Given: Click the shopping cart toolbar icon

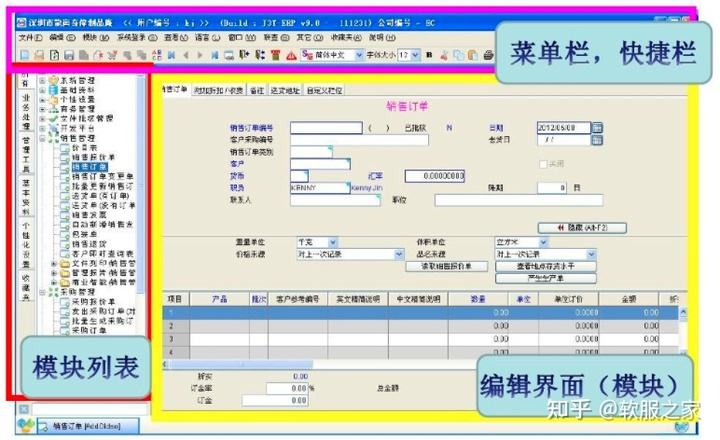Looking at the screenshot, I should (x=112, y=55).
